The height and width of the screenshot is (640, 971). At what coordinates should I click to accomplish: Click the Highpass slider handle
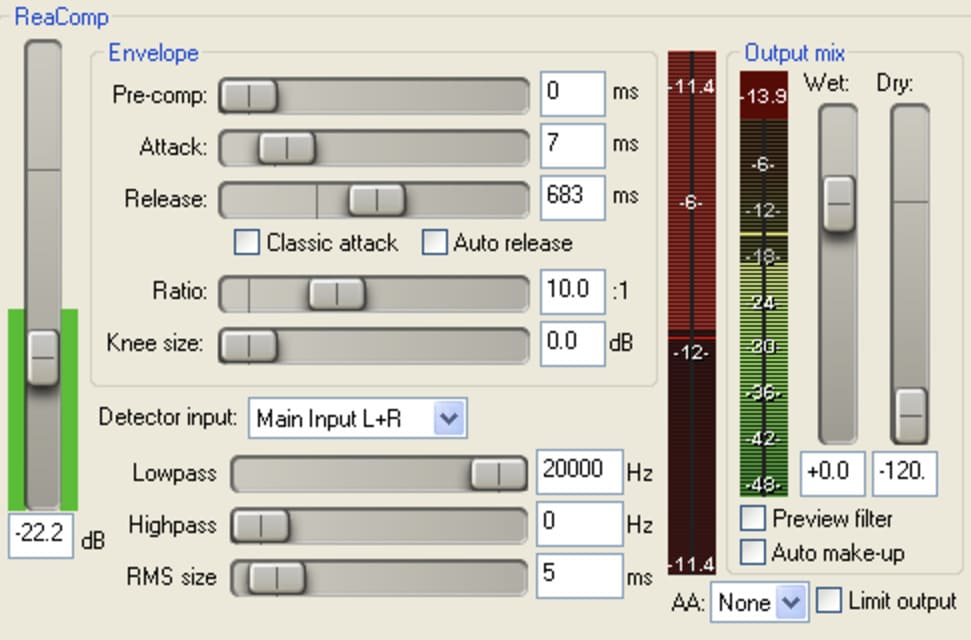261,527
